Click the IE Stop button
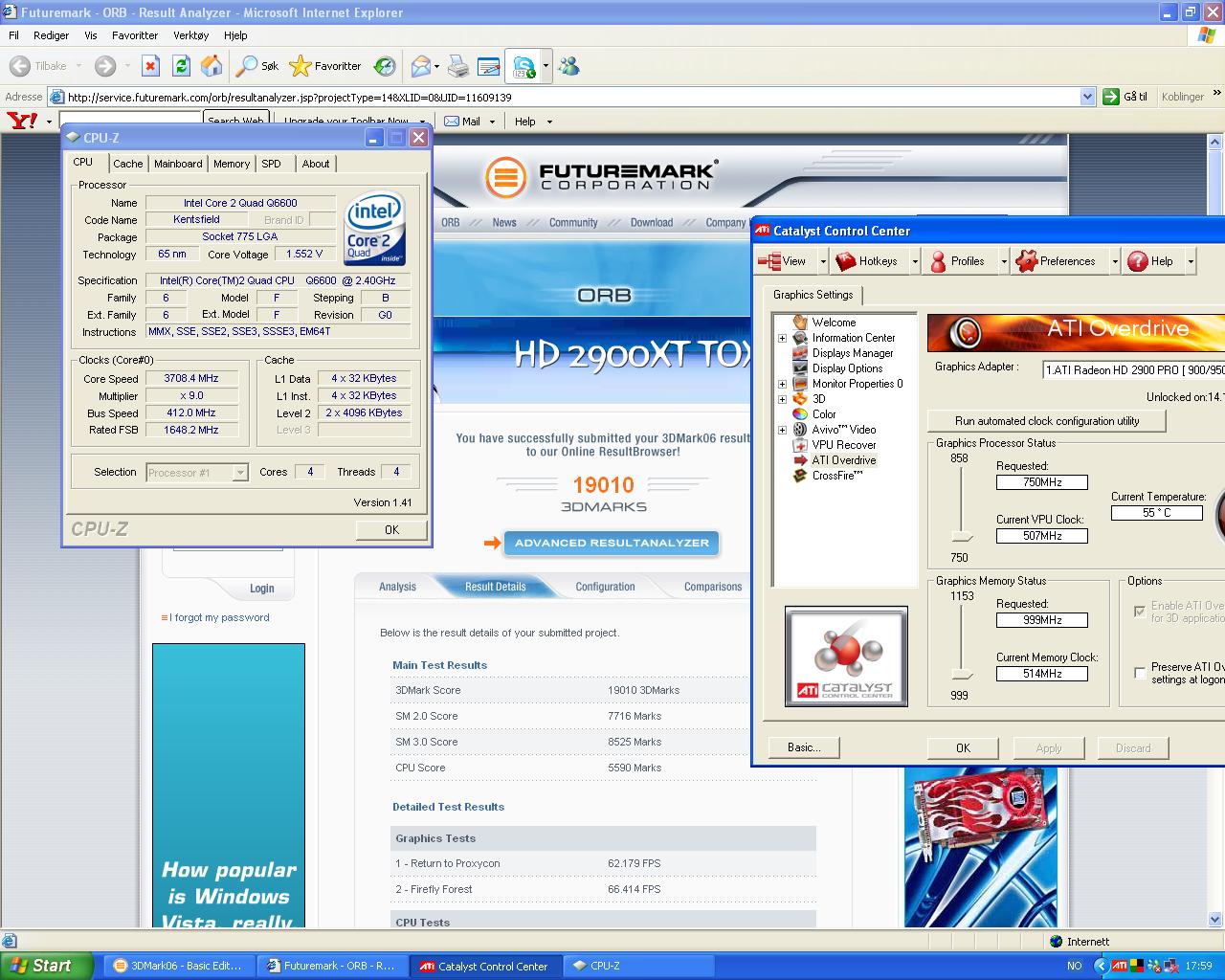The width and height of the screenshot is (1225, 980). pos(150,66)
